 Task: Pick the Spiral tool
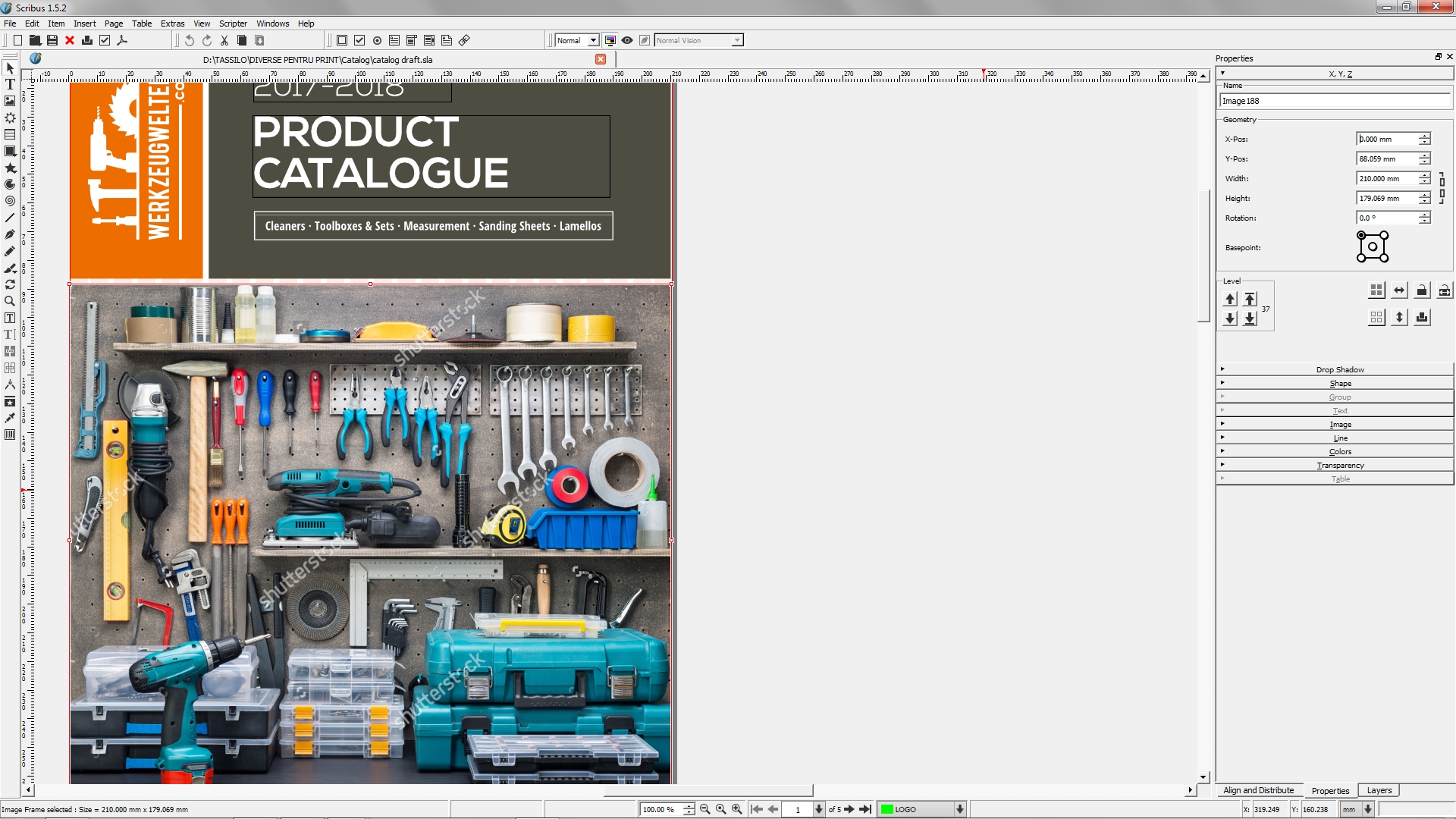10,201
